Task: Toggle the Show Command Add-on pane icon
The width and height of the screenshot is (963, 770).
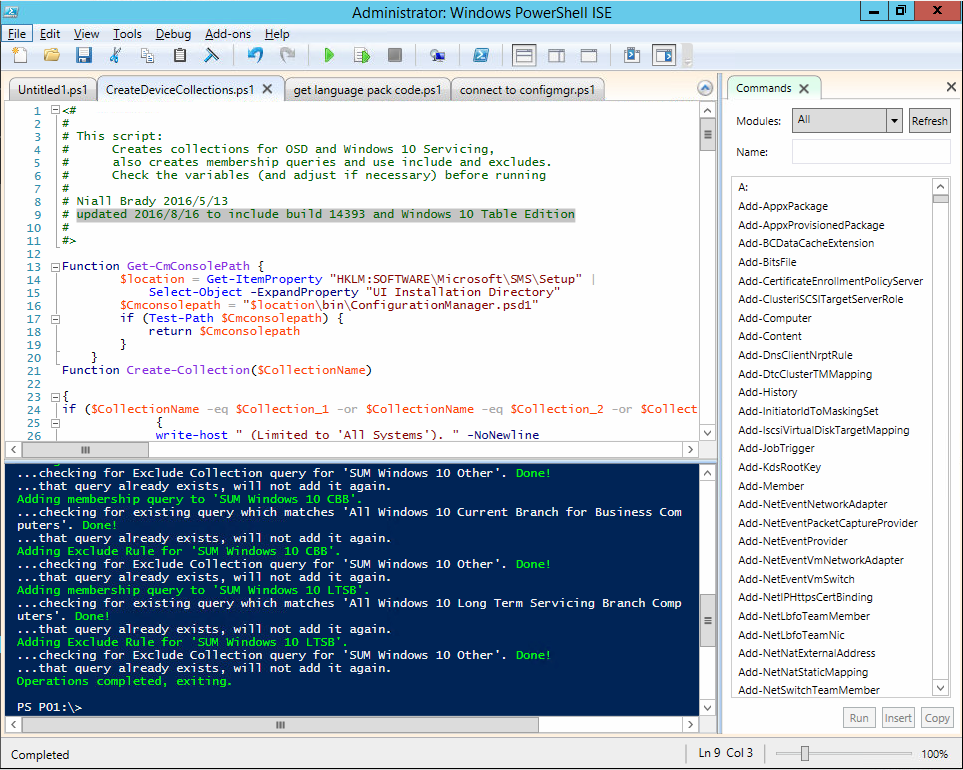Action: pos(664,56)
